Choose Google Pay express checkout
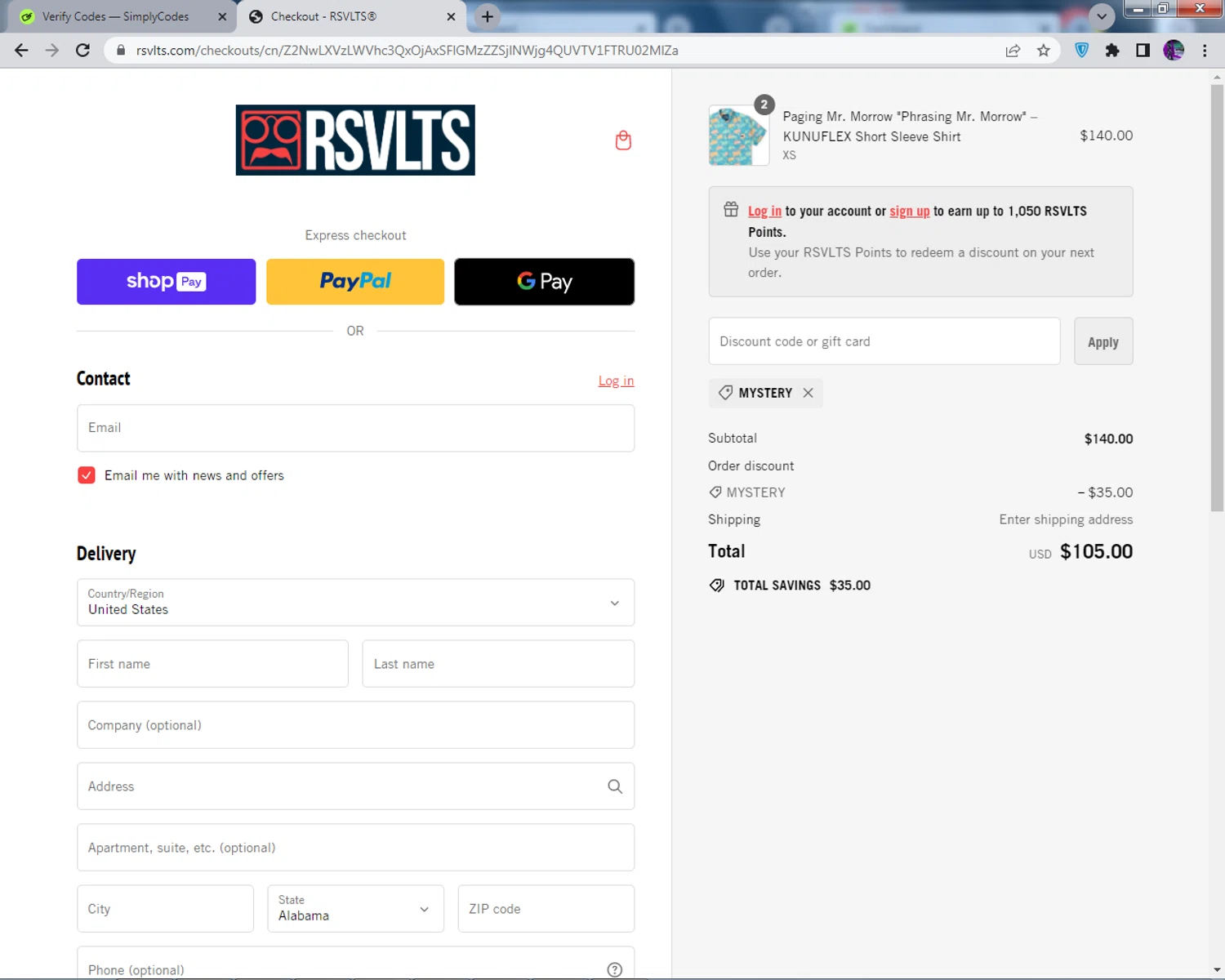 point(545,282)
